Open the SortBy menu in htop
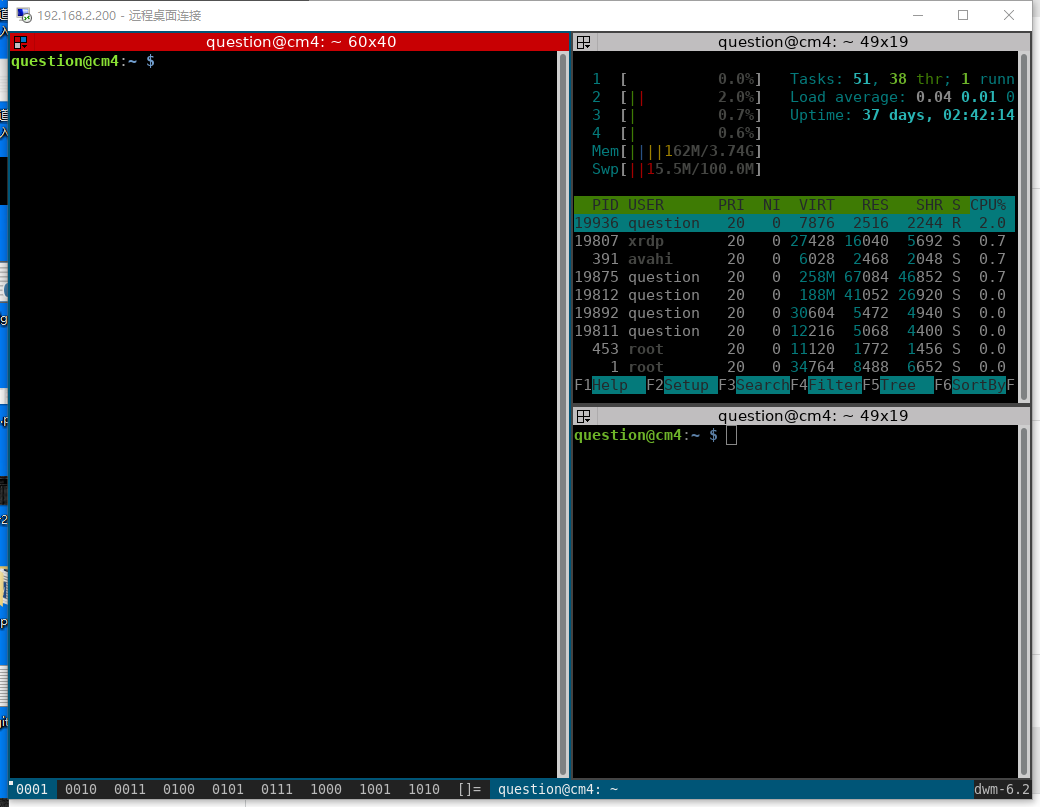 [978, 385]
